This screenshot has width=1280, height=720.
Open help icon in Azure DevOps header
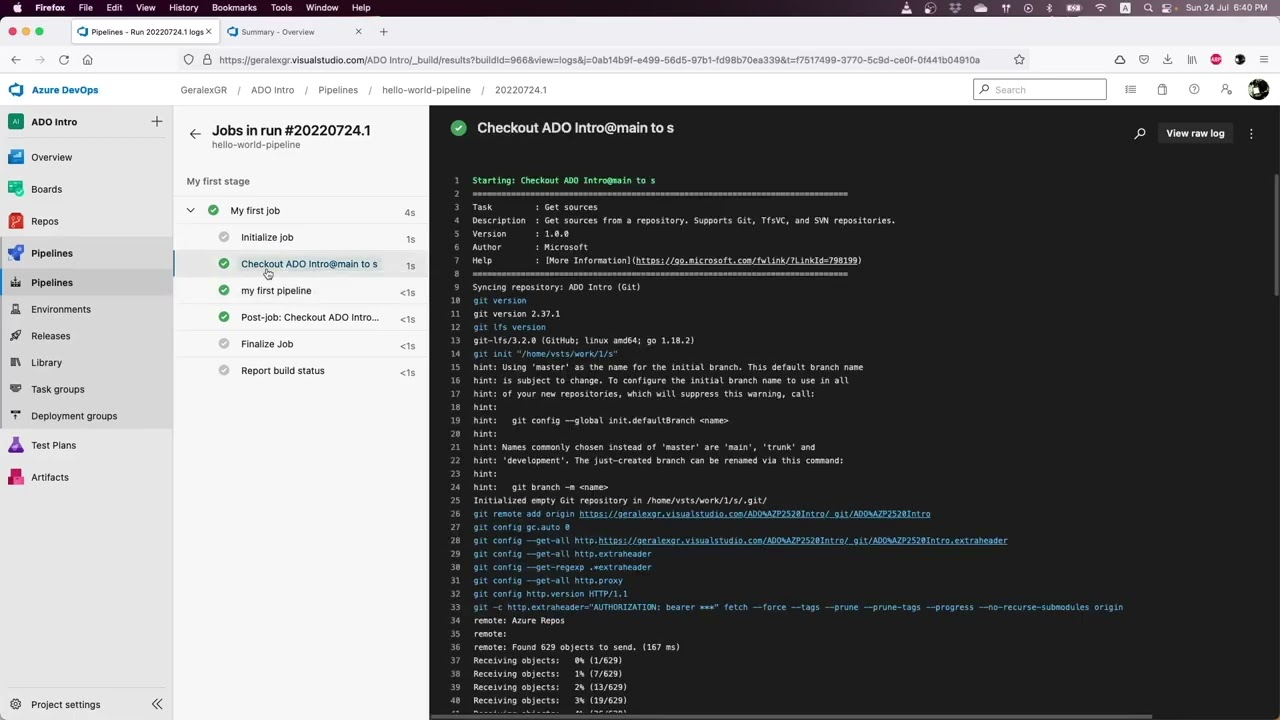tap(1194, 90)
